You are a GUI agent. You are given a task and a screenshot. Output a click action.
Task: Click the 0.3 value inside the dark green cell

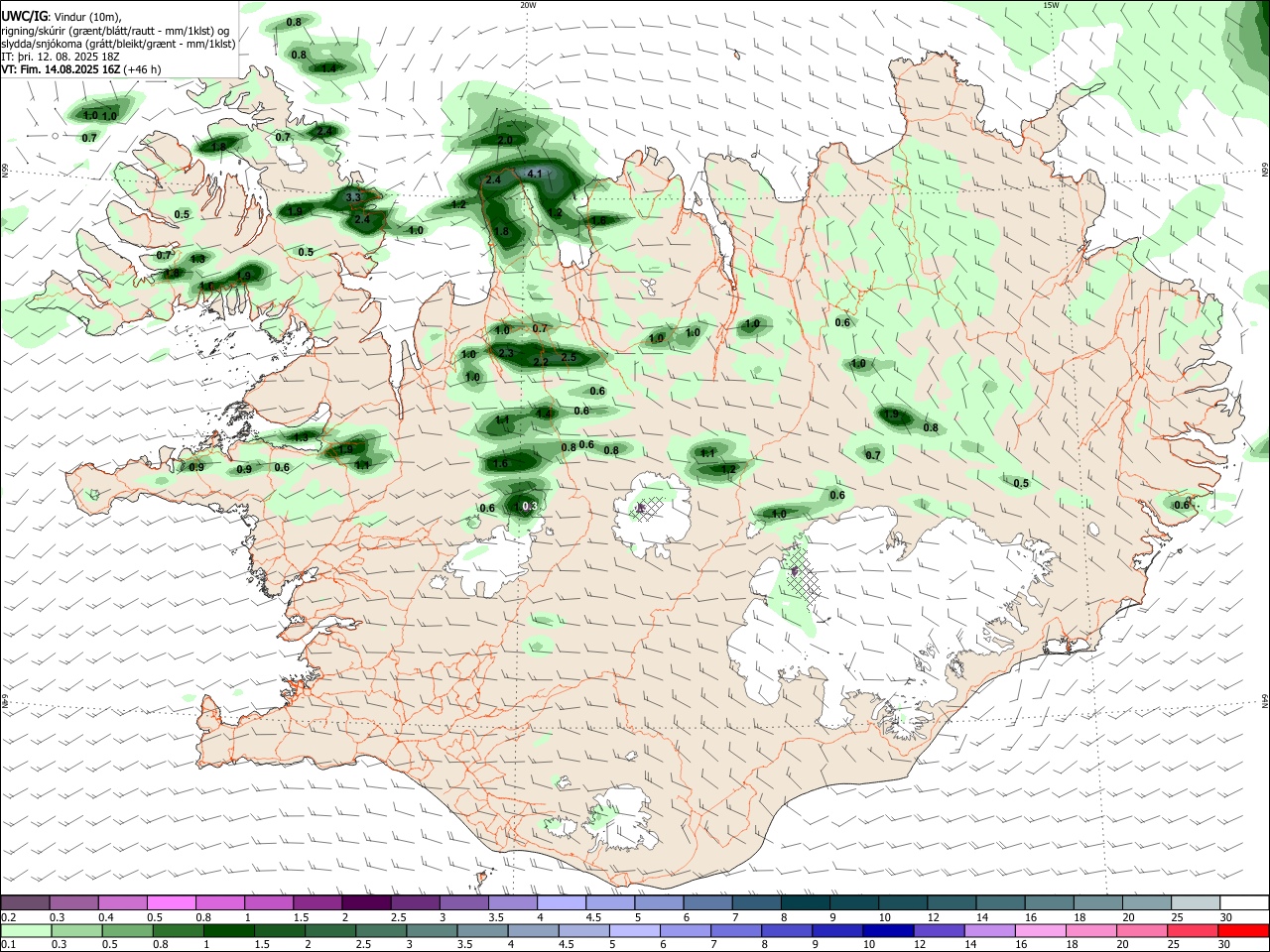tap(530, 506)
